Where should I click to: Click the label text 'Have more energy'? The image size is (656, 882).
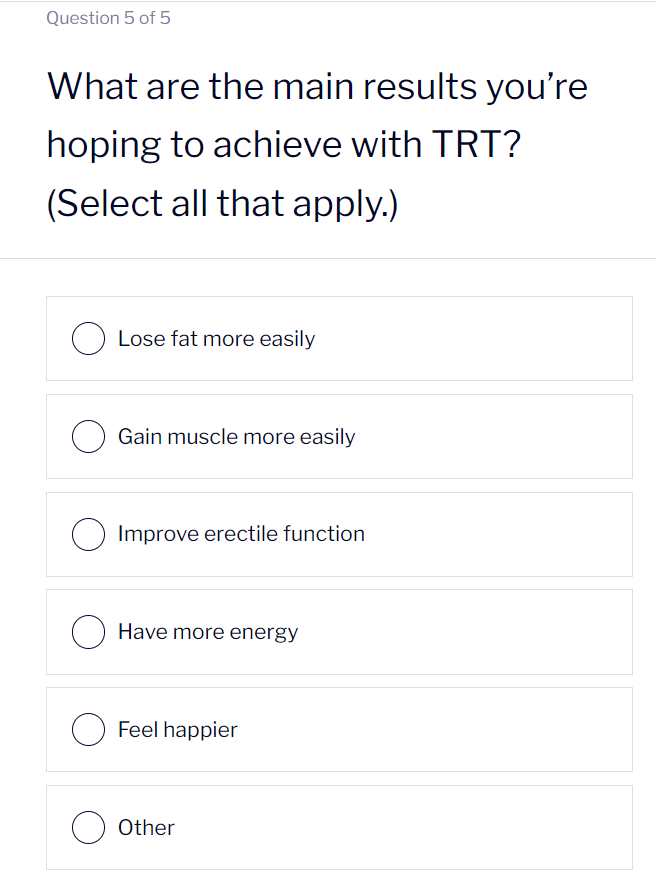tap(208, 631)
